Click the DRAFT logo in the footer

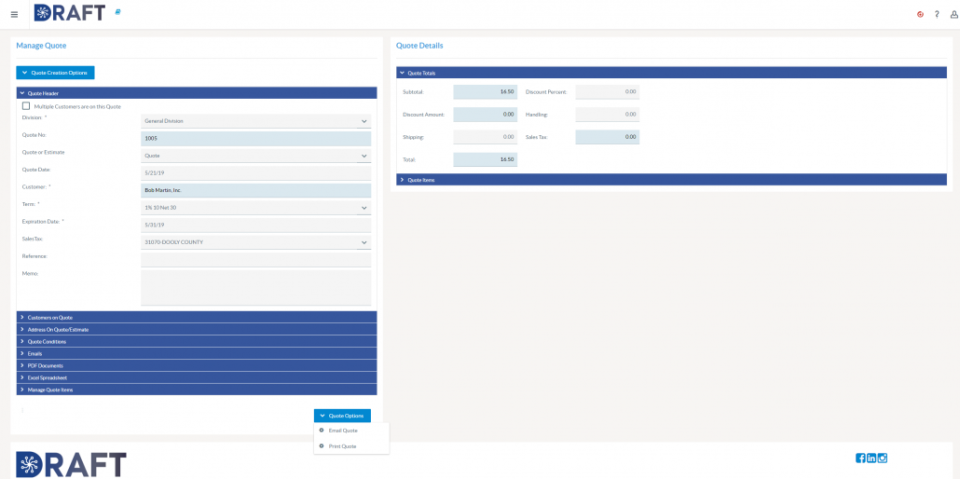[x=71, y=464]
